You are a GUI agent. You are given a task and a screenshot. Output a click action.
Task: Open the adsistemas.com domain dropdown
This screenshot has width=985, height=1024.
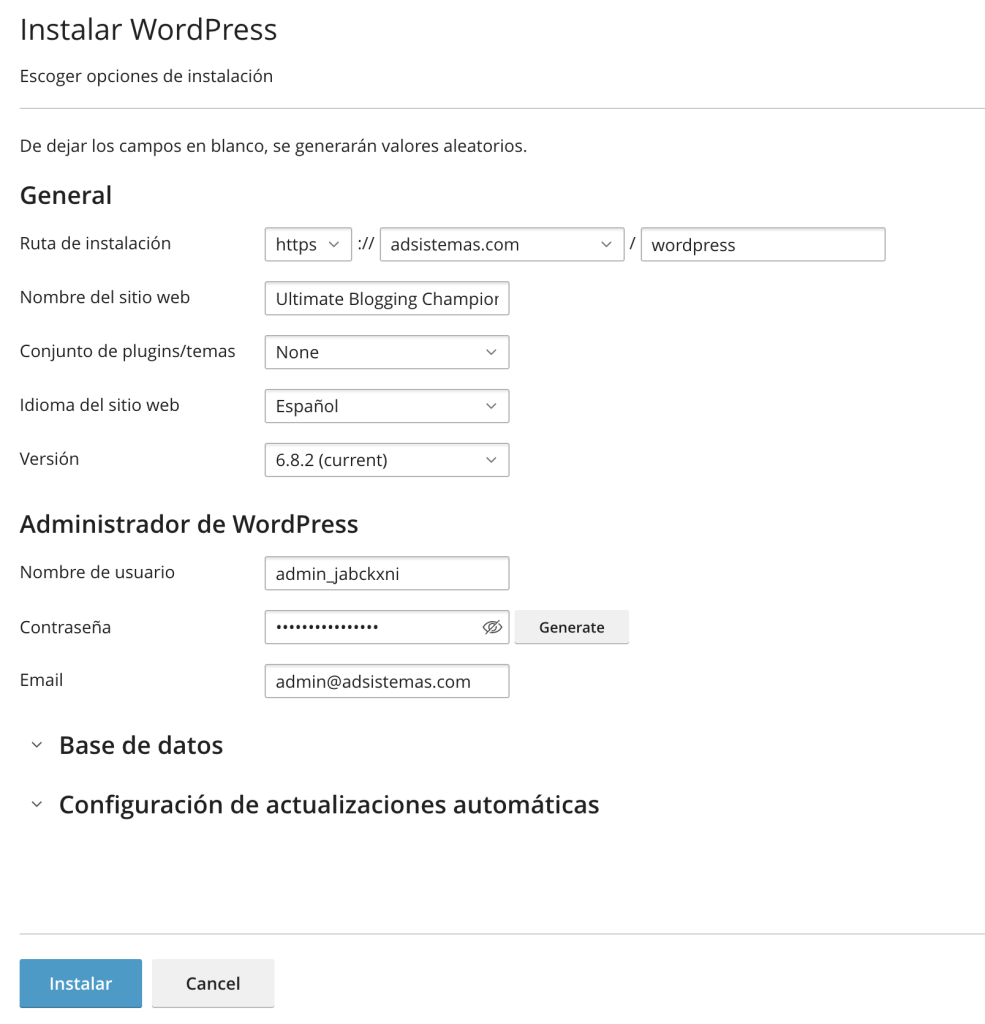click(502, 245)
